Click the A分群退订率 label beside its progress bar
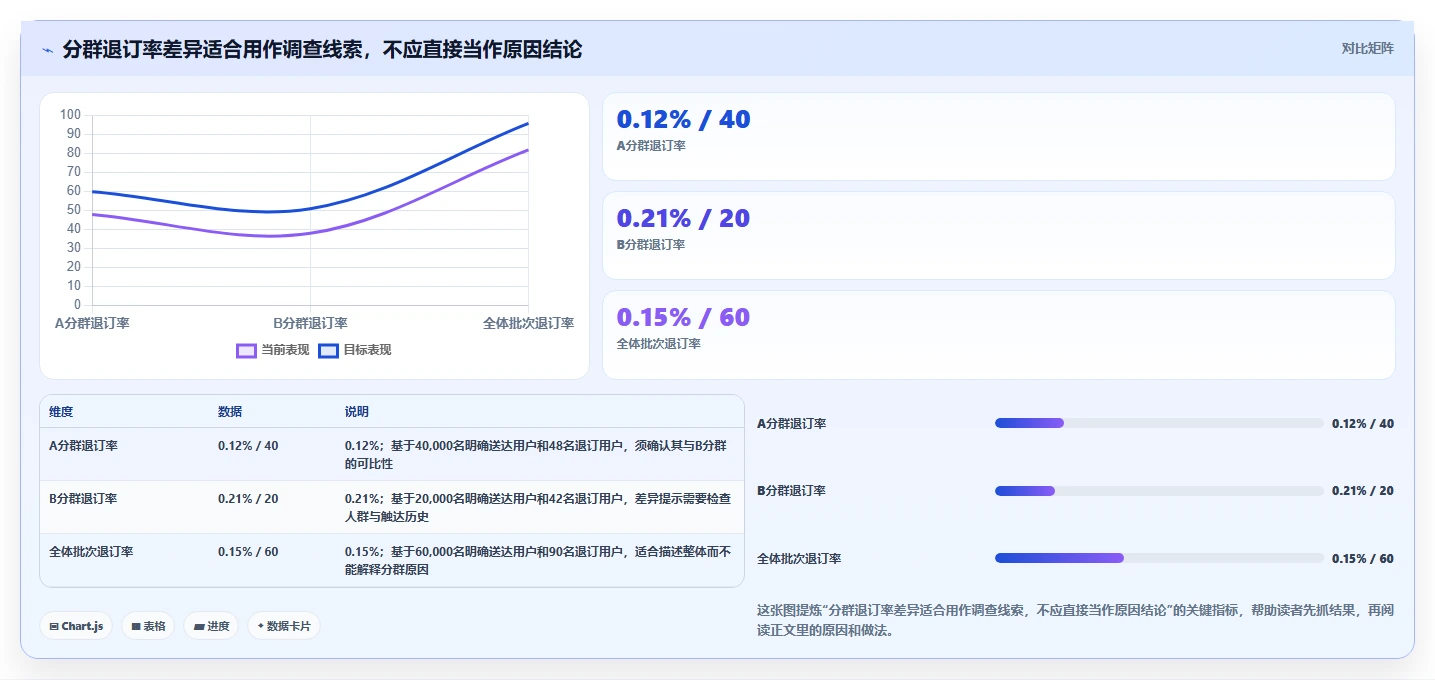Screen dimensions: 1435x680 click(792, 424)
